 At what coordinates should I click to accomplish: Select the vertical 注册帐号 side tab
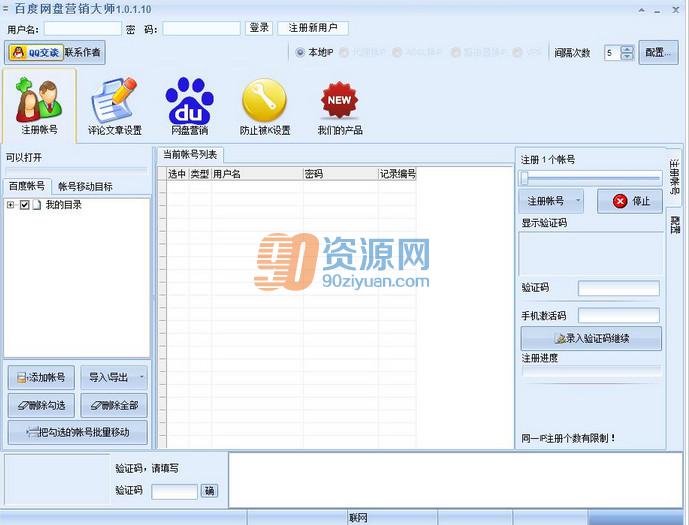[x=674, y=176]
